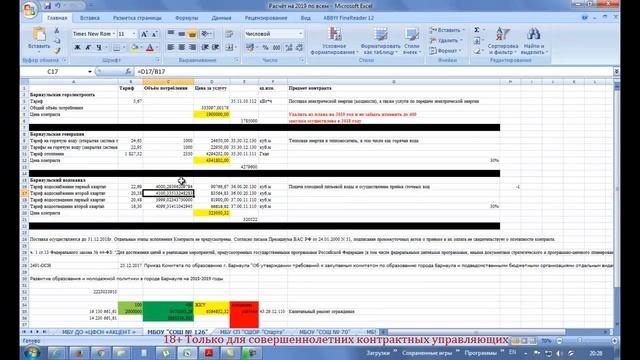Save the workbook from the quick access toolbar
Image resolution: width=640 pixels, height=360 pixels.
[47, 6]
